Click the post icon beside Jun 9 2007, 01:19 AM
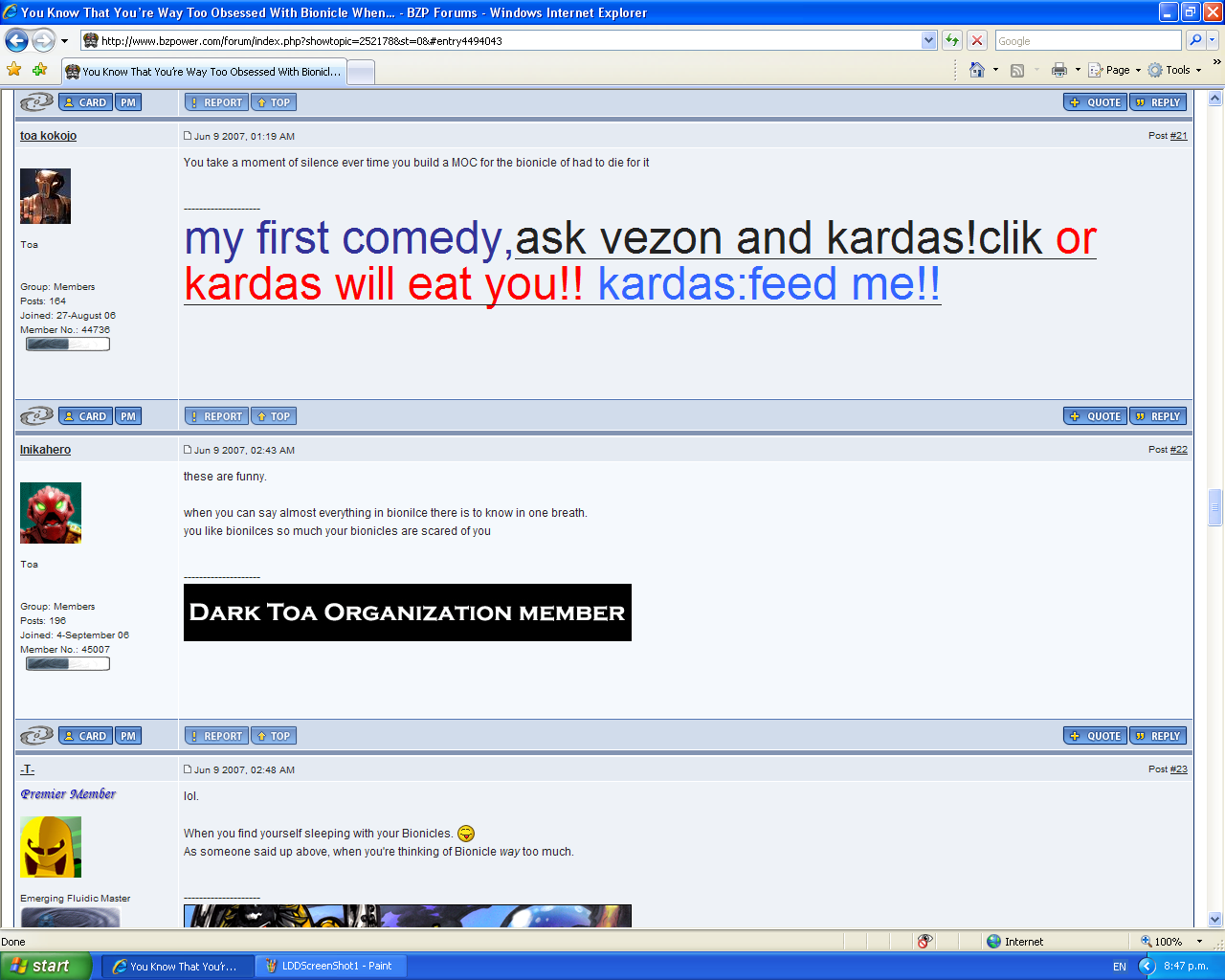Viewport: 1225px width, 980px height. click(x=188, y=136)
